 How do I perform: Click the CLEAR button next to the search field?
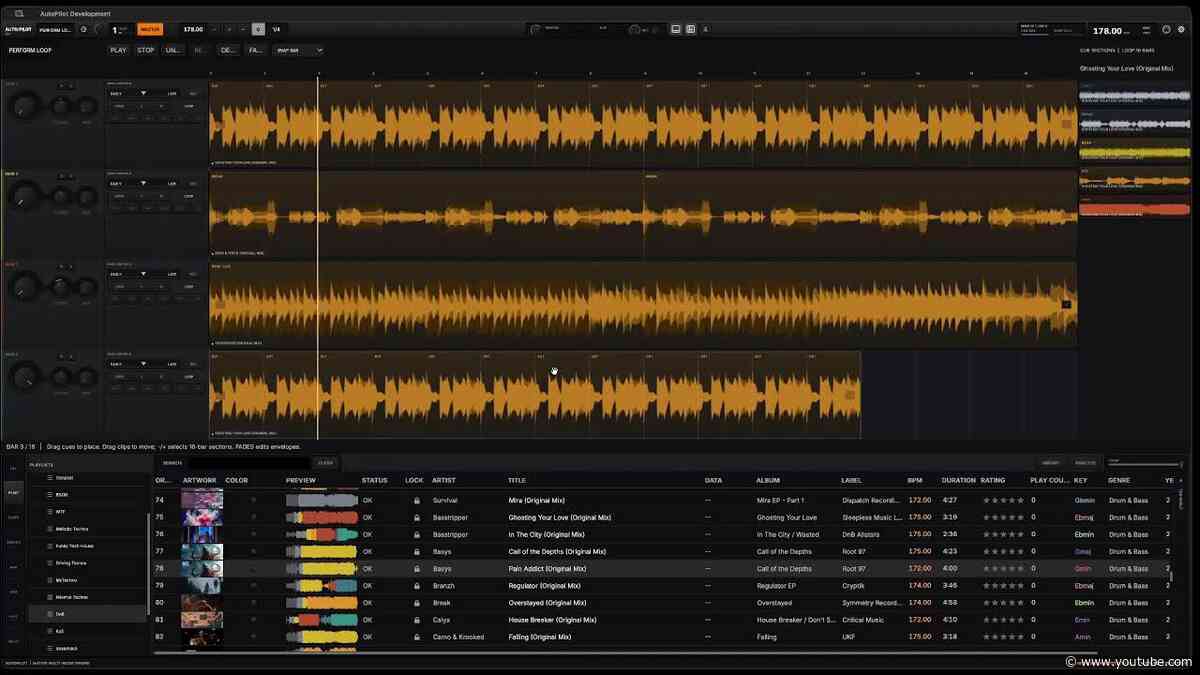click(325, 463)
